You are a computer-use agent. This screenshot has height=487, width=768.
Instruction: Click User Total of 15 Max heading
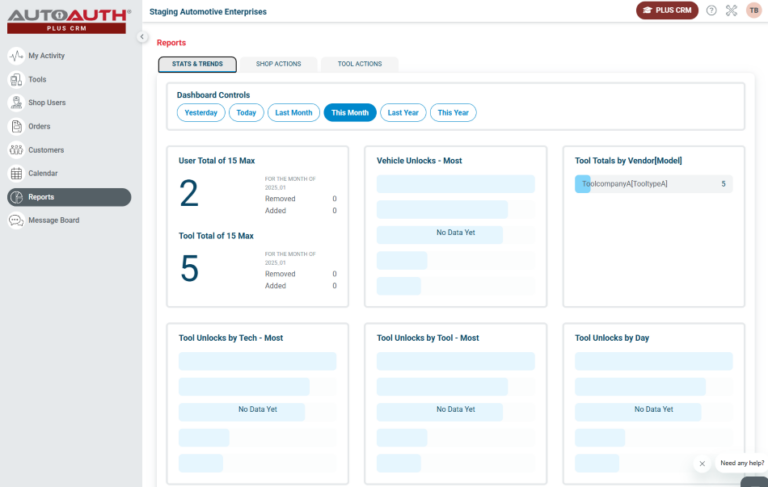pyautogui.click(x=216, y=161)
